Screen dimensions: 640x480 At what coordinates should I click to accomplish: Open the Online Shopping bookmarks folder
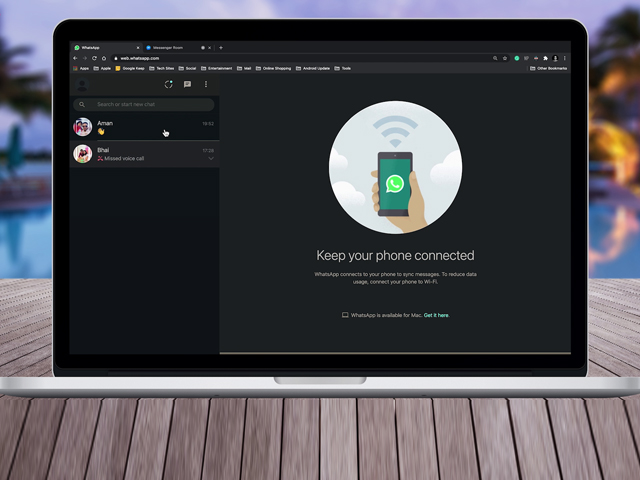(x=273, y=69)
